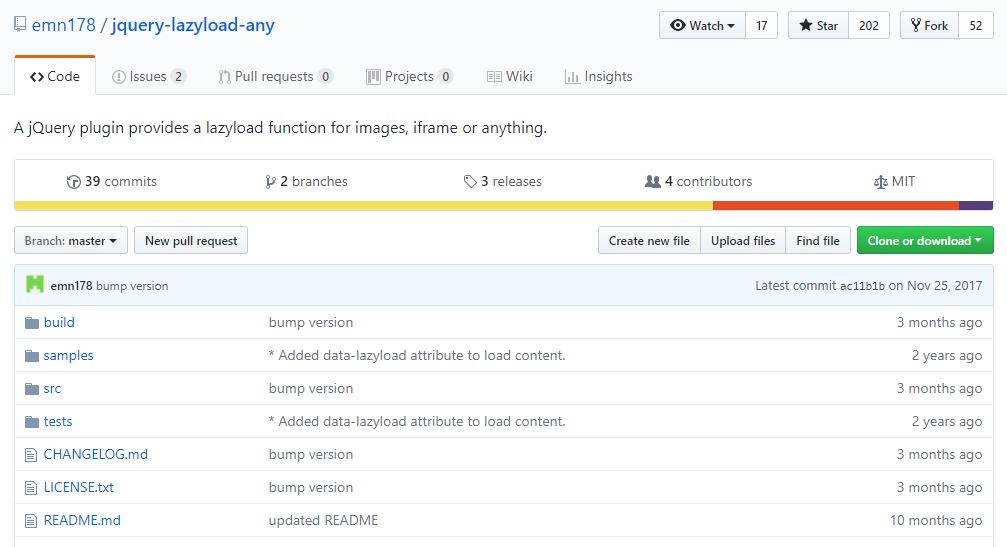Go to the Insights tab
1007x547 pixels.
tap(598, 77)
